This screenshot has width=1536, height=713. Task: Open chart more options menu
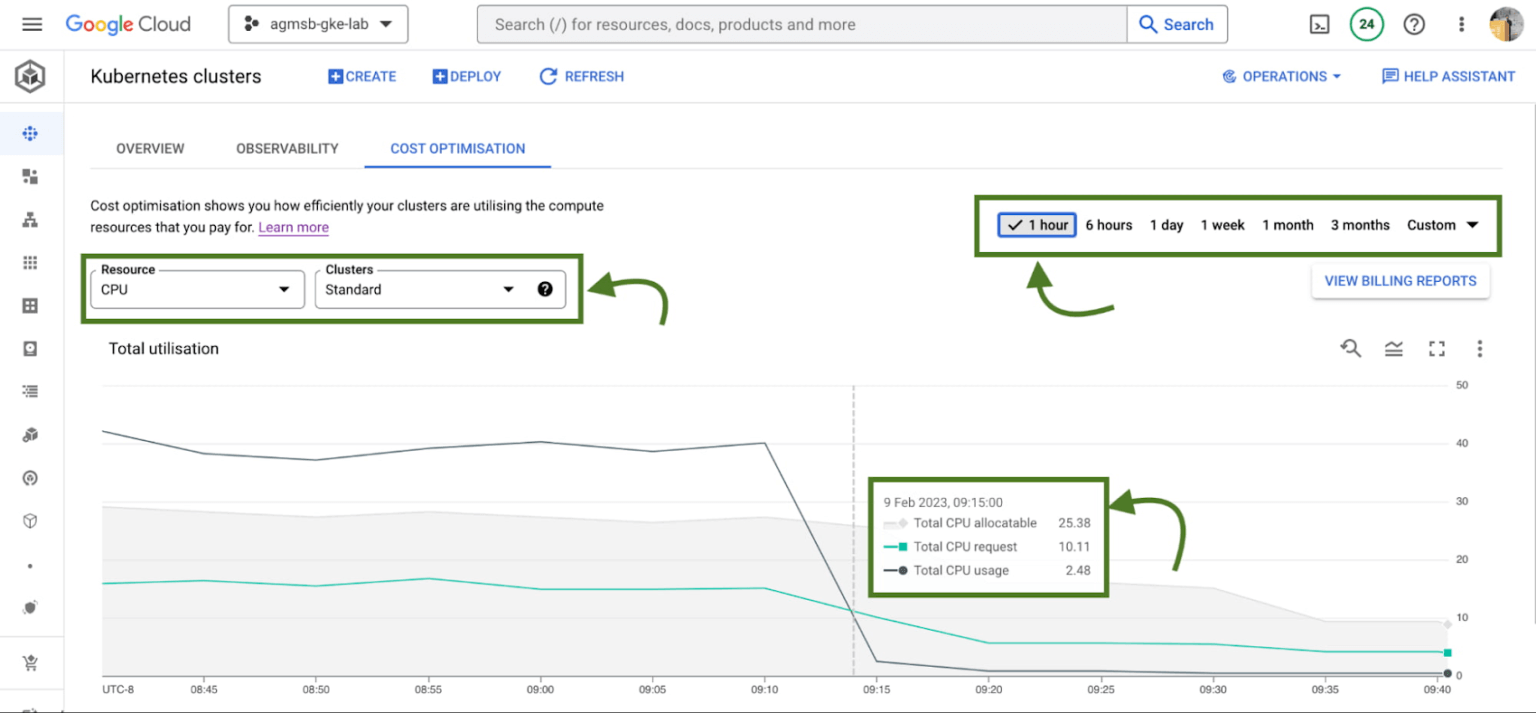click(1479, 348)
